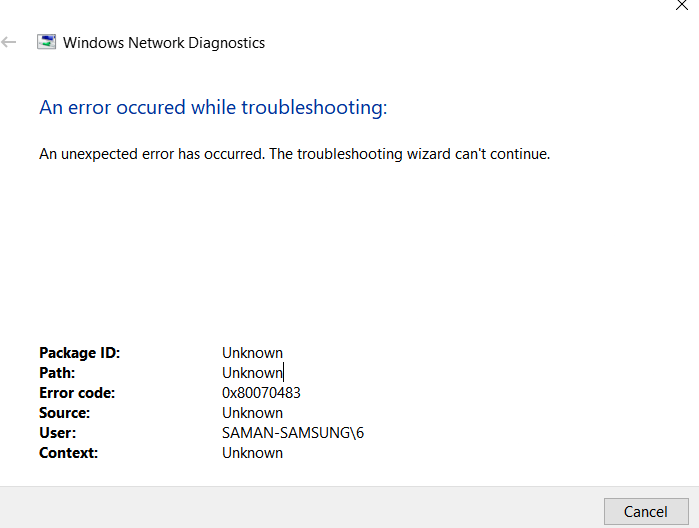
Task: Click the Cancel button
Action: (646, 512)
